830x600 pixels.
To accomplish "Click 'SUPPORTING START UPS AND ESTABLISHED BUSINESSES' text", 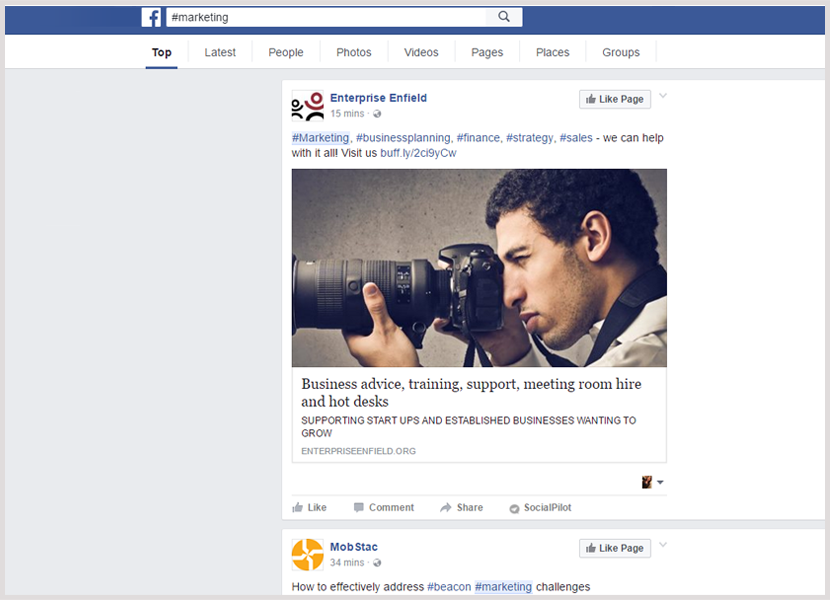I will pos(468,427).
